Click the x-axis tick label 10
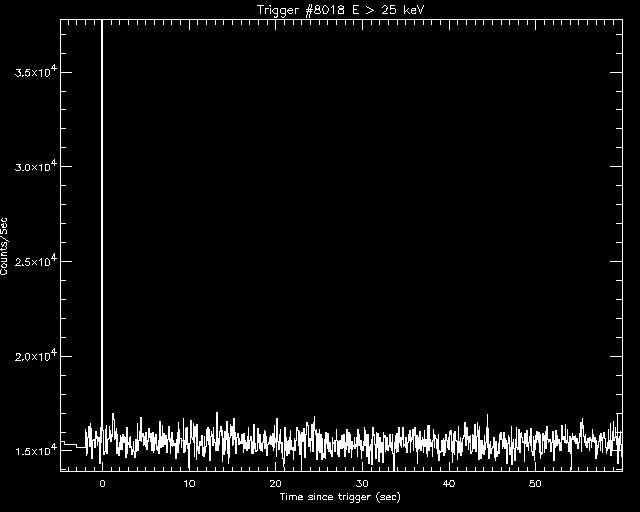Viewport: 640px width, 512px height. [x=189, y=484]
